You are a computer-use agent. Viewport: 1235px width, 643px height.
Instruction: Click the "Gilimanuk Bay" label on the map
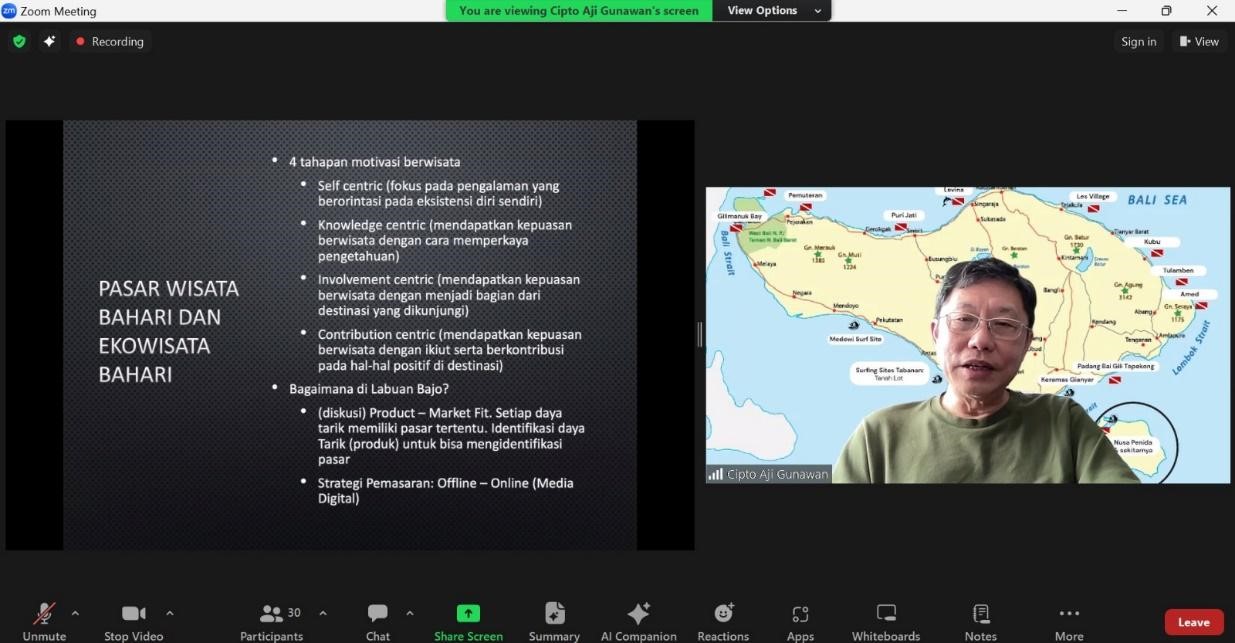pos(741,216)
